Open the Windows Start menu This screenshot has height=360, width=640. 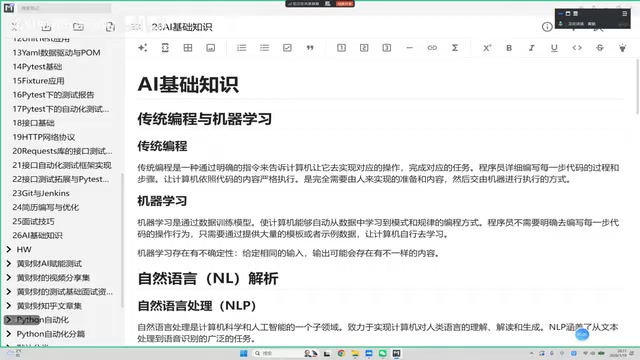[x=244, y=353]
